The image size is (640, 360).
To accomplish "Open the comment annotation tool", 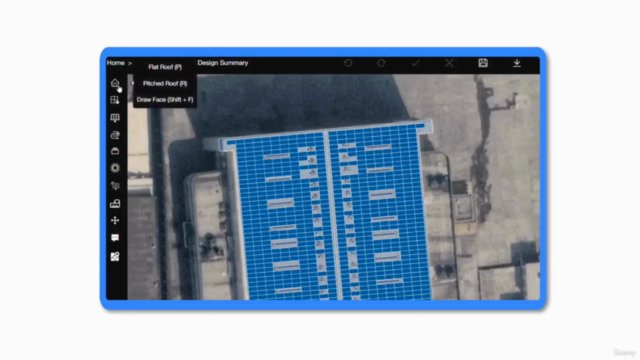I will (115, 238).
